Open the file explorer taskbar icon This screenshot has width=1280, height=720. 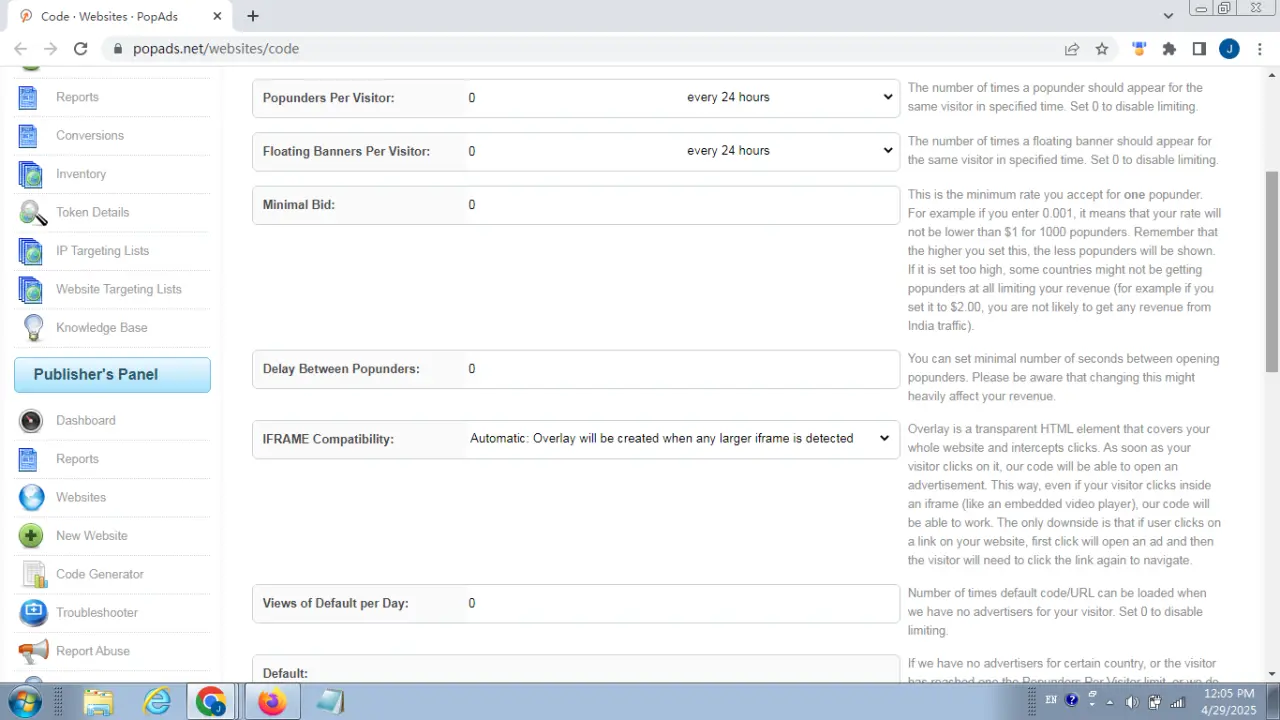(99, 702)
